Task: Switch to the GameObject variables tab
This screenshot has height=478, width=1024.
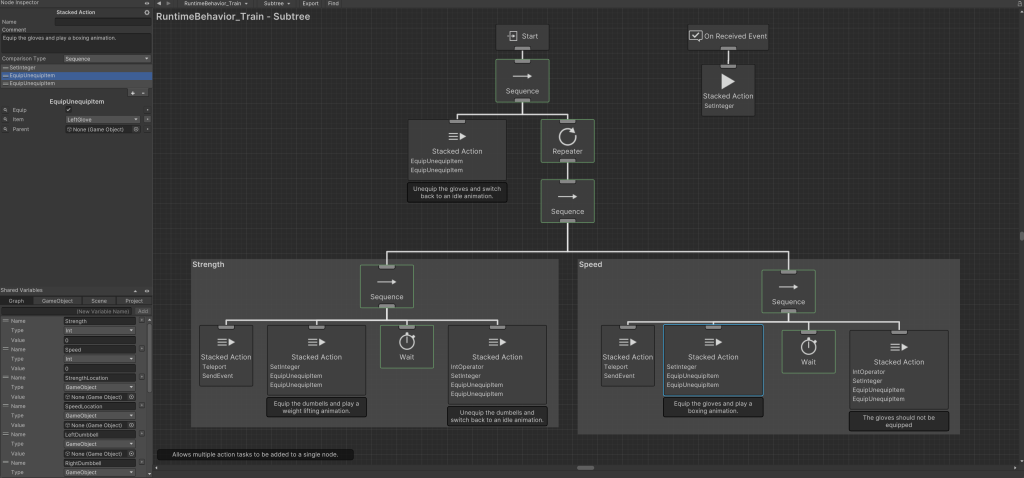Action: tap(58, 300)
